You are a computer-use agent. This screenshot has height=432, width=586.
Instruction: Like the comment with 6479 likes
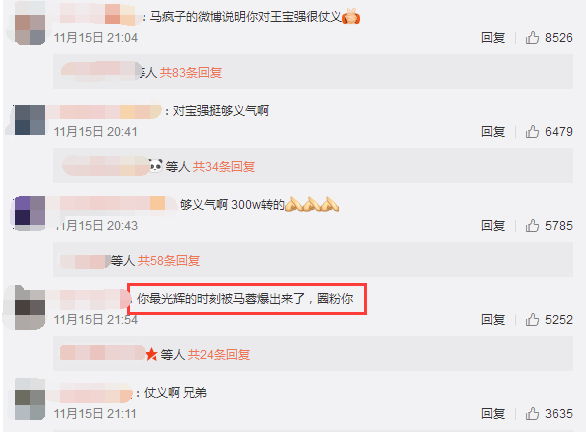coord(532,132)
